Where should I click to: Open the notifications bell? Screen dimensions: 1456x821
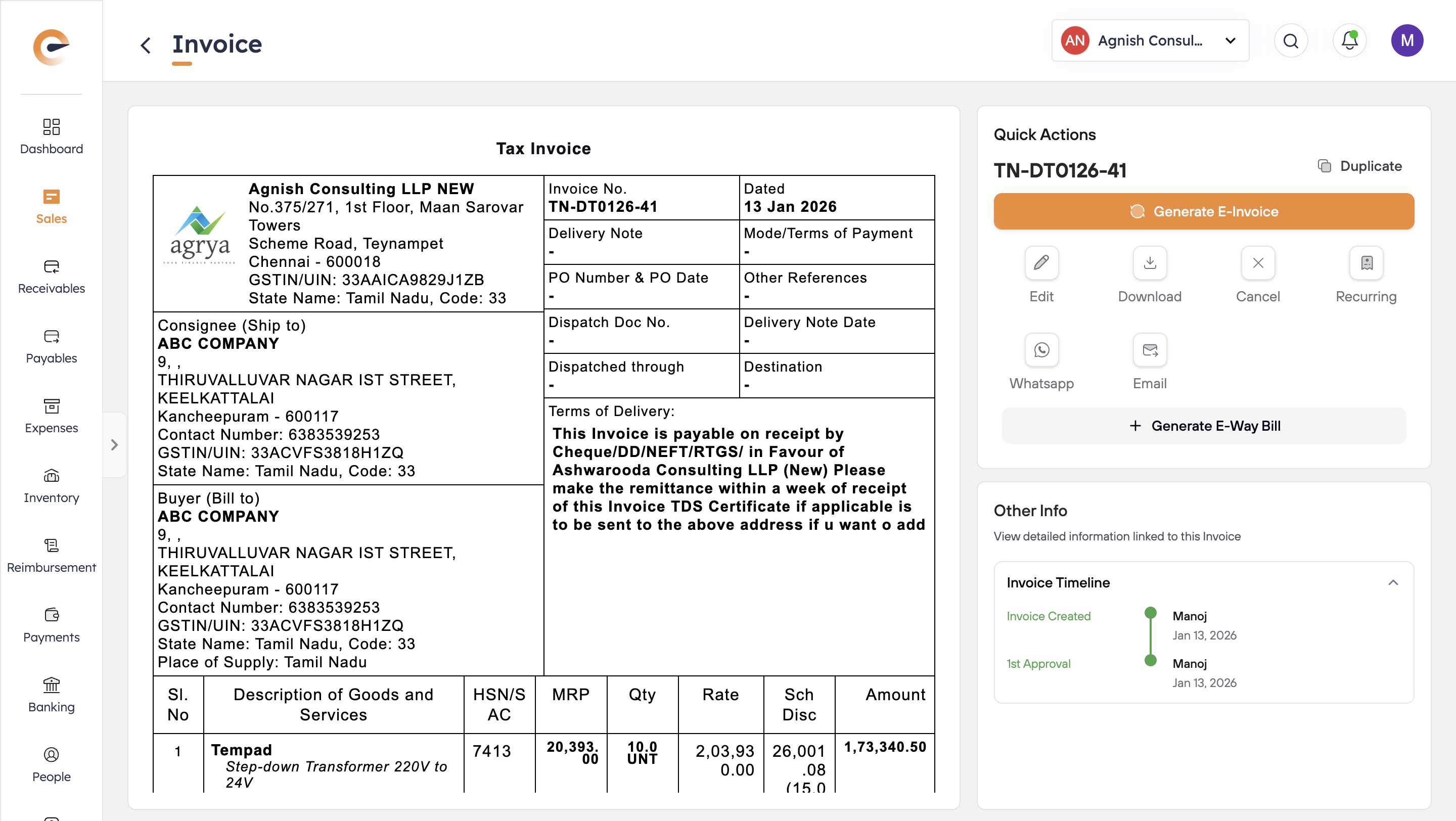click(1349, 40)
